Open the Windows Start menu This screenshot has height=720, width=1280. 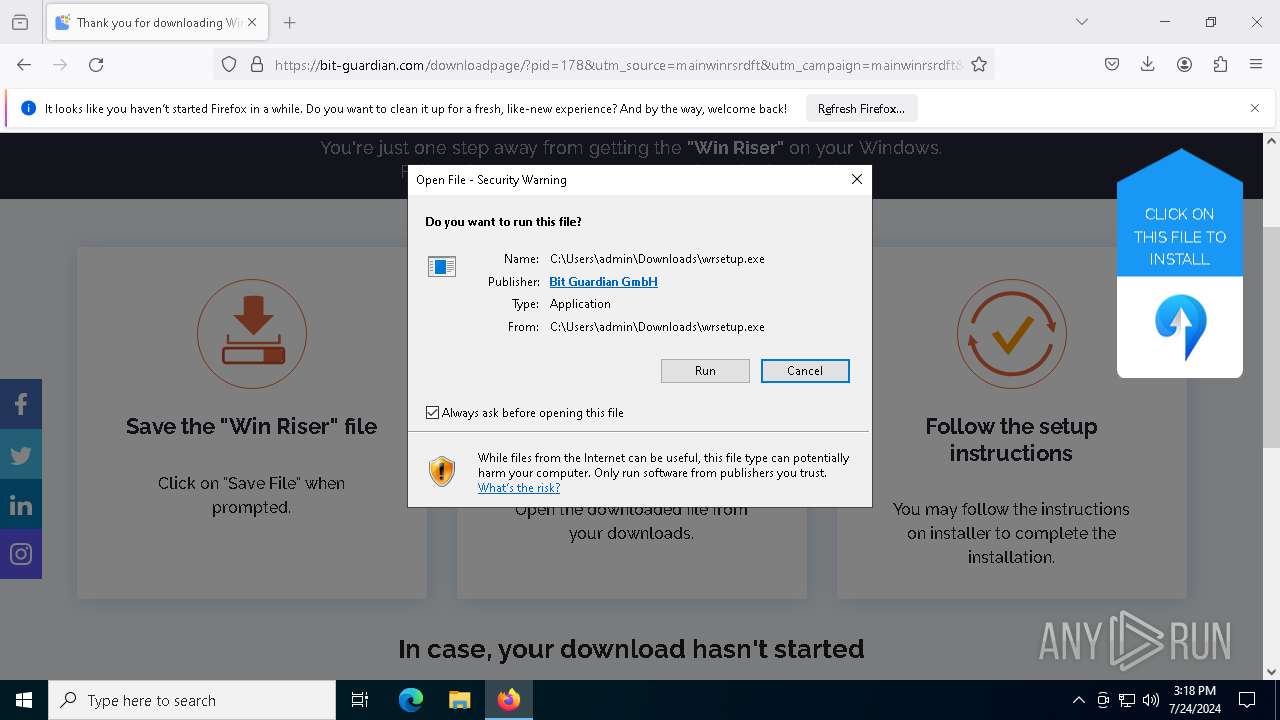24,700
